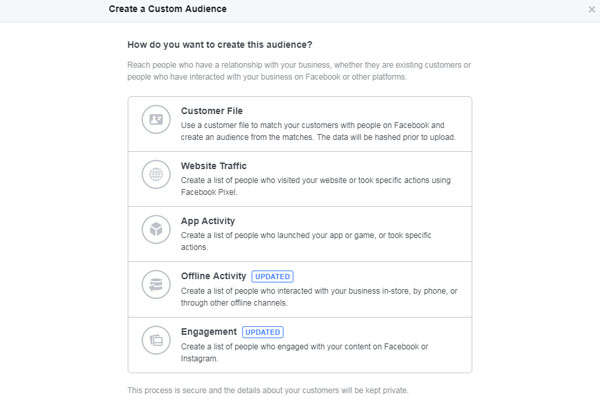Pick the App Activity option title
Screen dimensions: 600x400
pyautogui.click(x=208, y=221)
